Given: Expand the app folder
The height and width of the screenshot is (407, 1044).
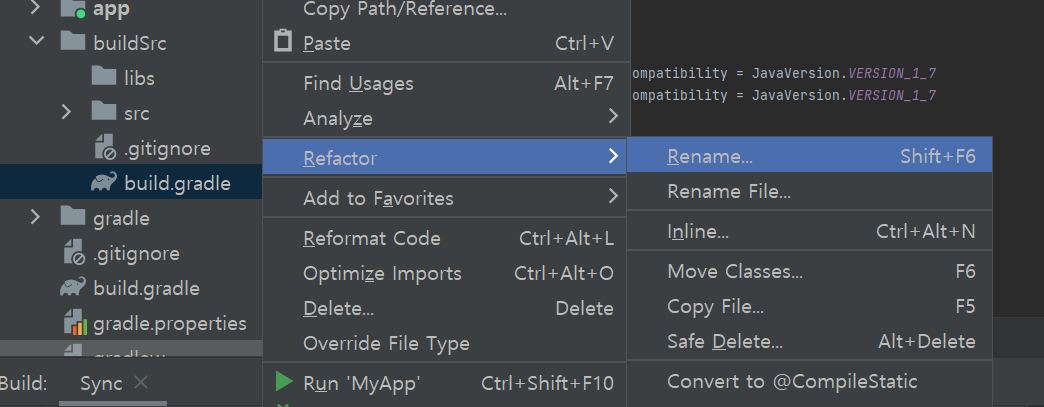Looking at the screenshot, I should (x=35, y=8).
